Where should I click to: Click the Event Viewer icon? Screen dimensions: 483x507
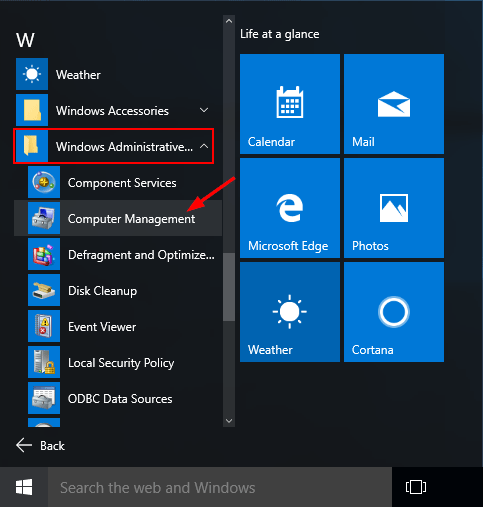coord(44,326)
